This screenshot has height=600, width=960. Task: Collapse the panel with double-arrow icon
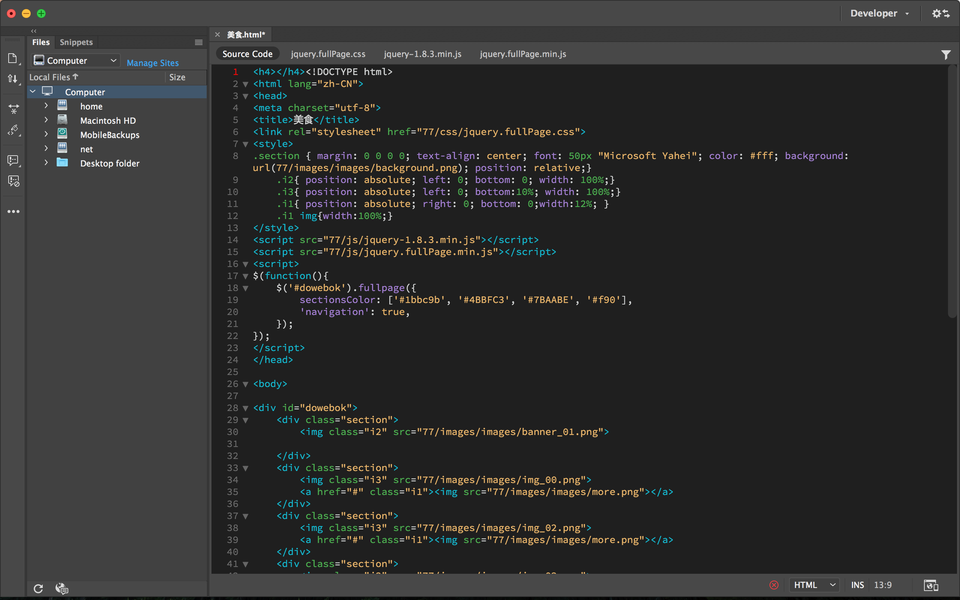tap(33, 31)
